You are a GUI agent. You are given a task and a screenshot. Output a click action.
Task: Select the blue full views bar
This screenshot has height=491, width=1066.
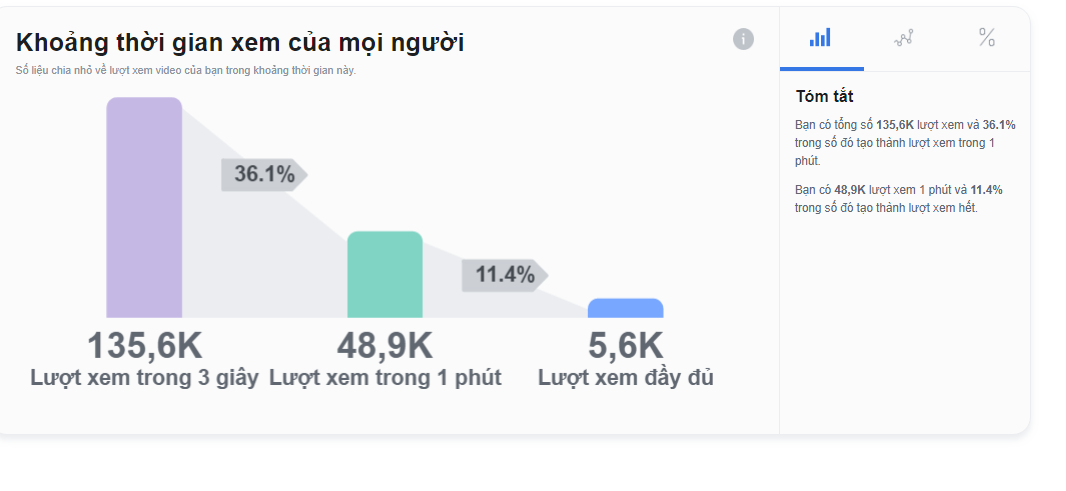[x=625, y=308]
